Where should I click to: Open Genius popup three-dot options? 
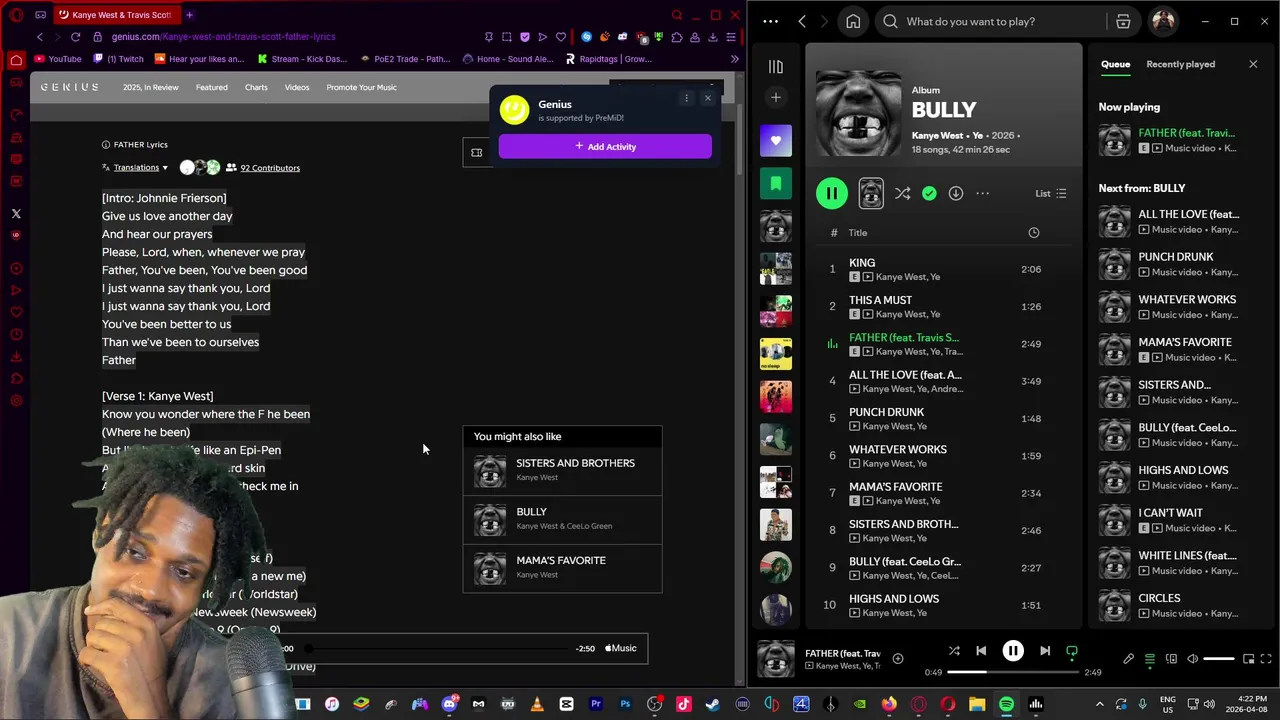tap(686, 98)
